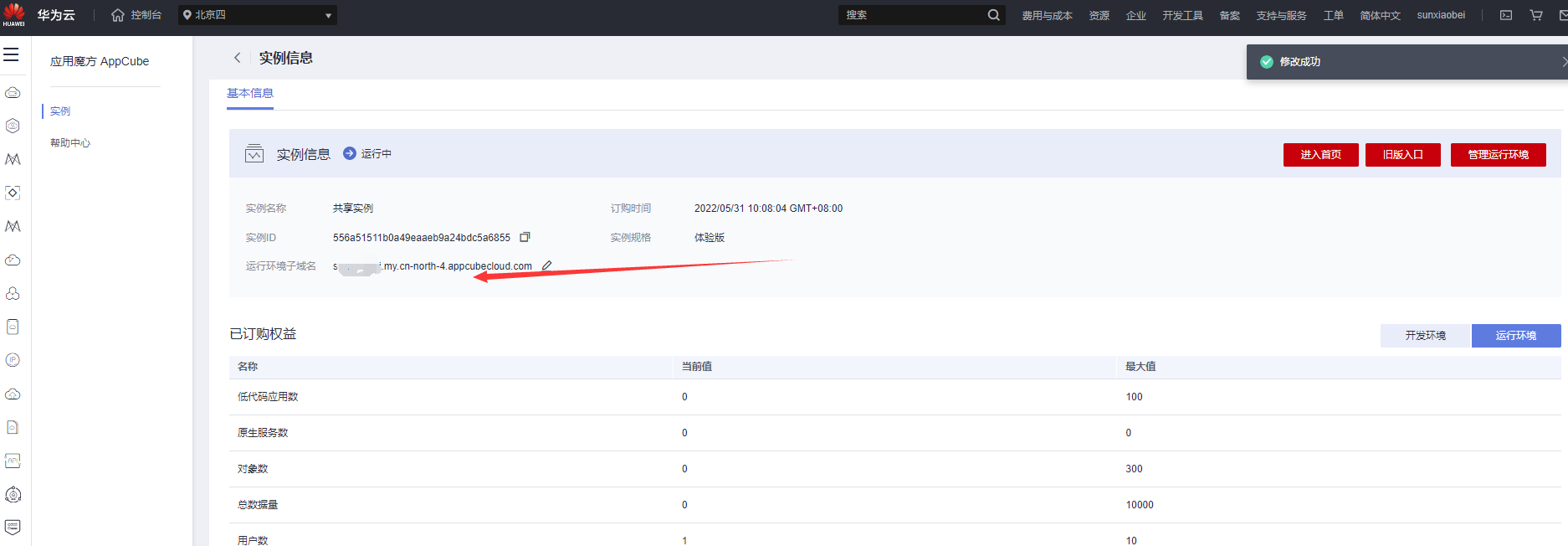
Task: Click the 应用魔方 AppCube sidebar title
Action: click(x=100, y=61)
